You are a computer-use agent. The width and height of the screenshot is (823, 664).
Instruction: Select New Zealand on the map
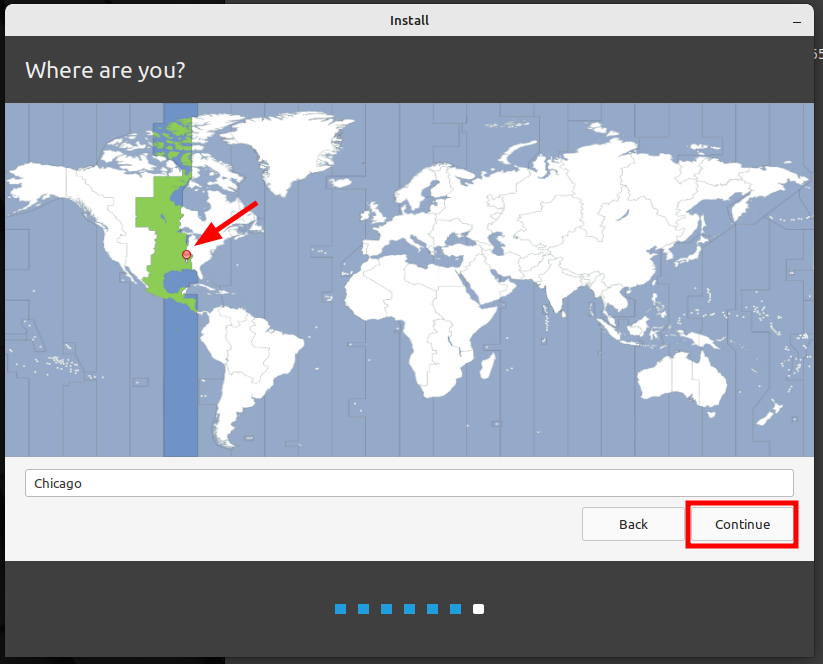click(x=771, y=413)
